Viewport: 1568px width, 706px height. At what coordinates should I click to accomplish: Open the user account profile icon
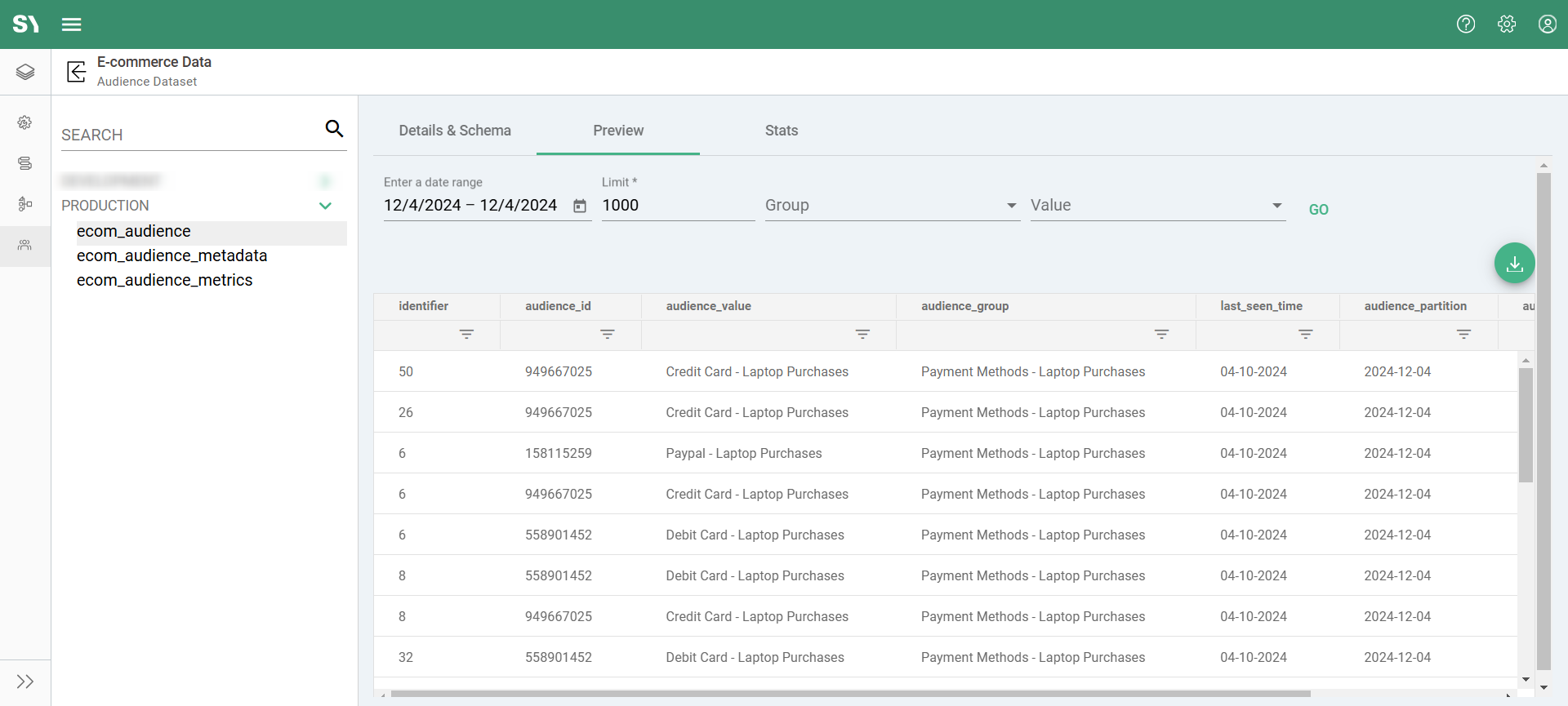point(1547,24)
